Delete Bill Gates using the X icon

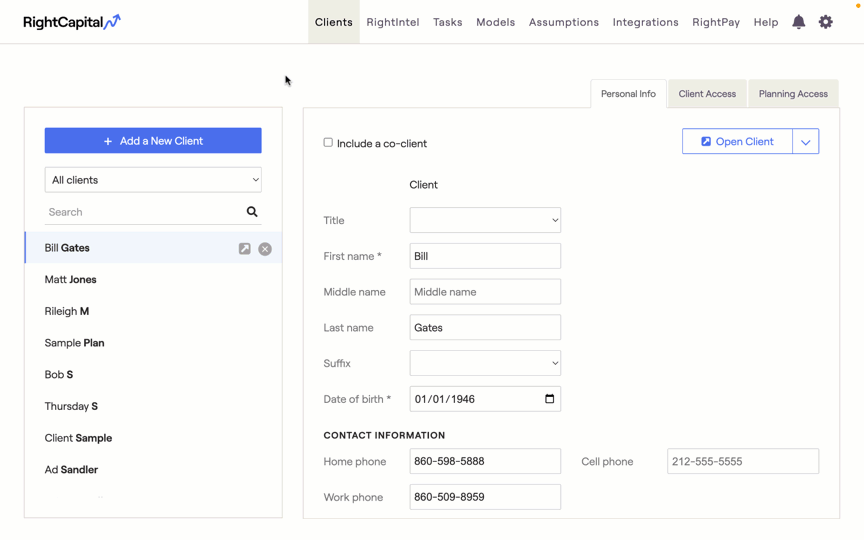265,249
